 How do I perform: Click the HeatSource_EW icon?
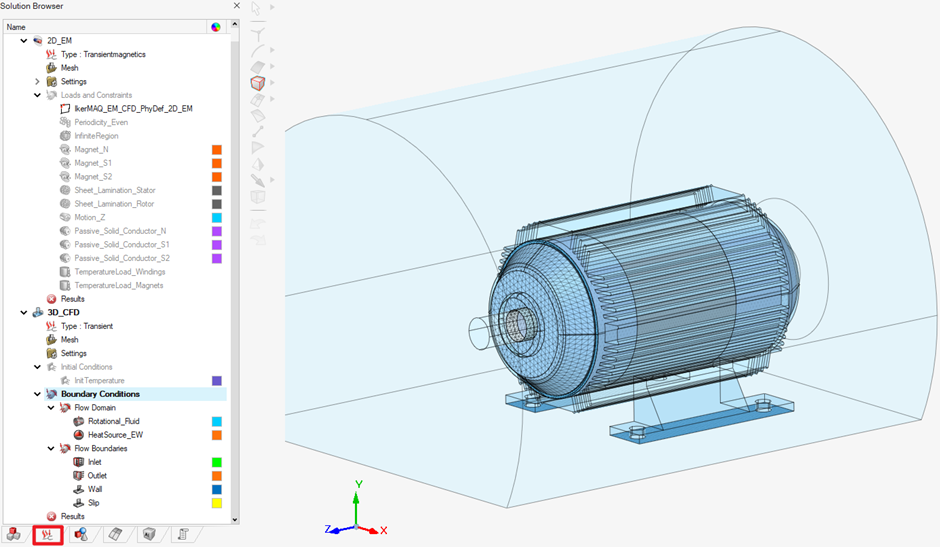point(79,435)
